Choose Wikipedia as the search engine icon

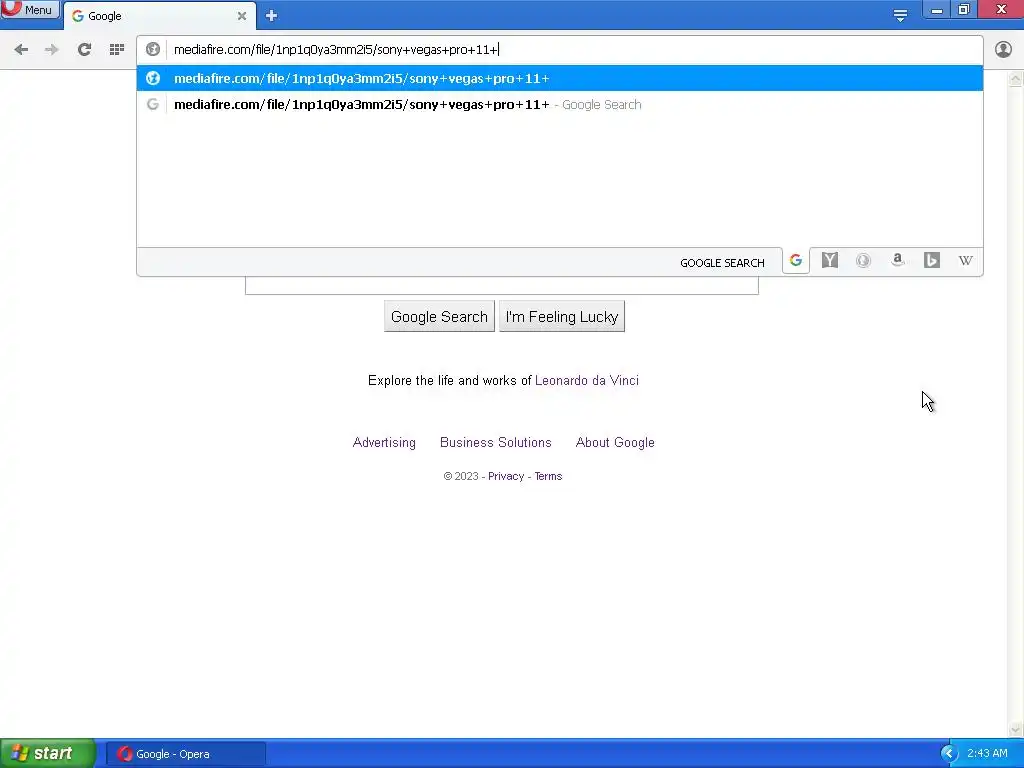(x=965, y=261)
